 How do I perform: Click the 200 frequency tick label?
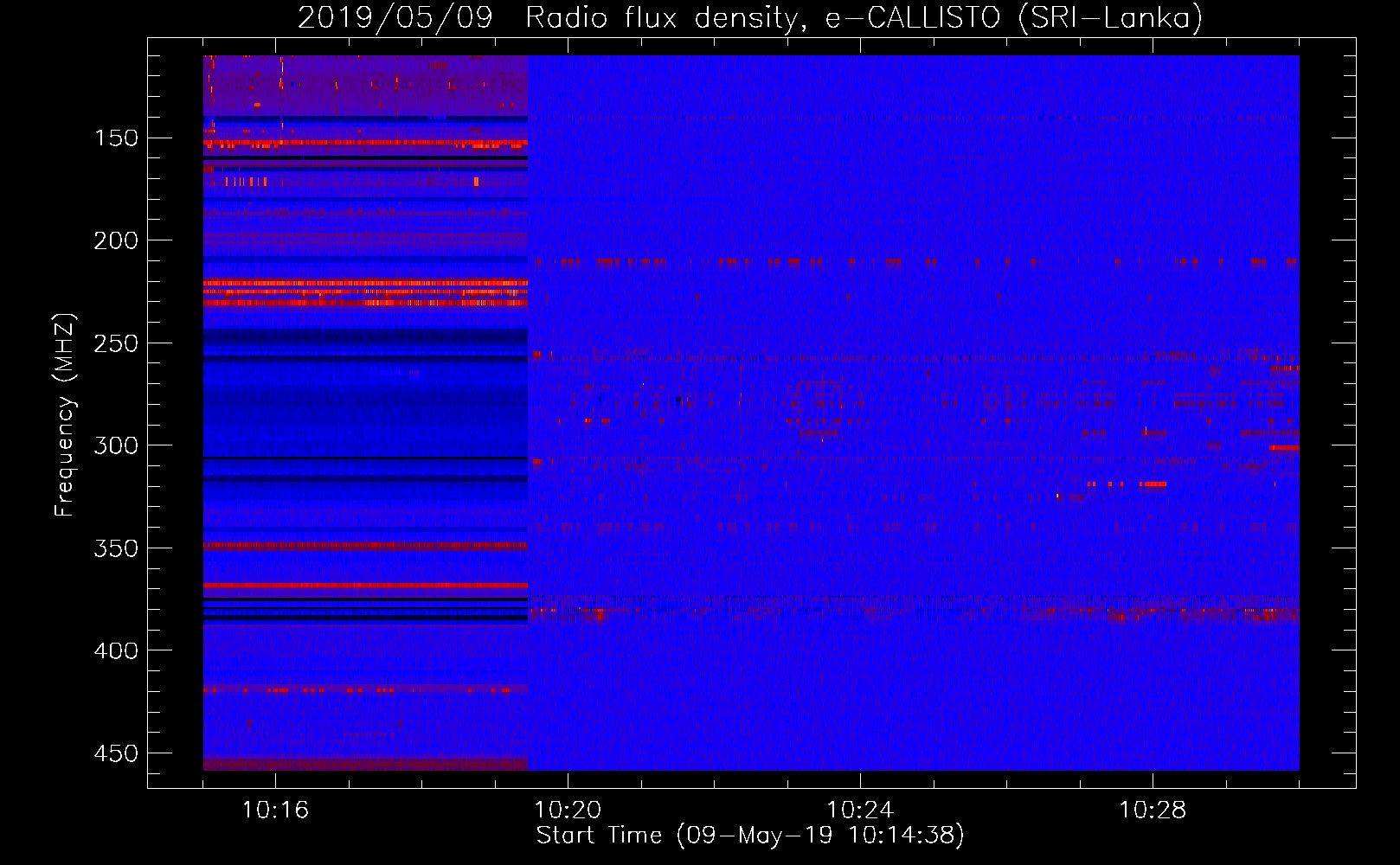pyautogui.click(x=116, y=240)
